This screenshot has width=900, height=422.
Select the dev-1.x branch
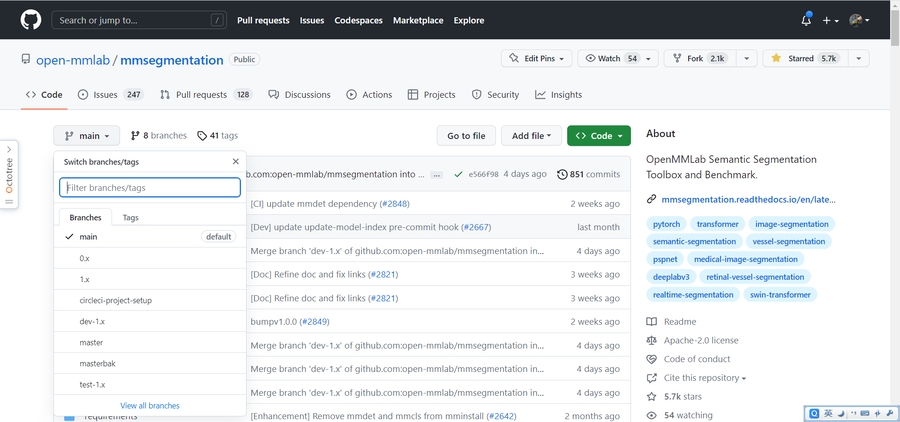(x=93, y=321)
